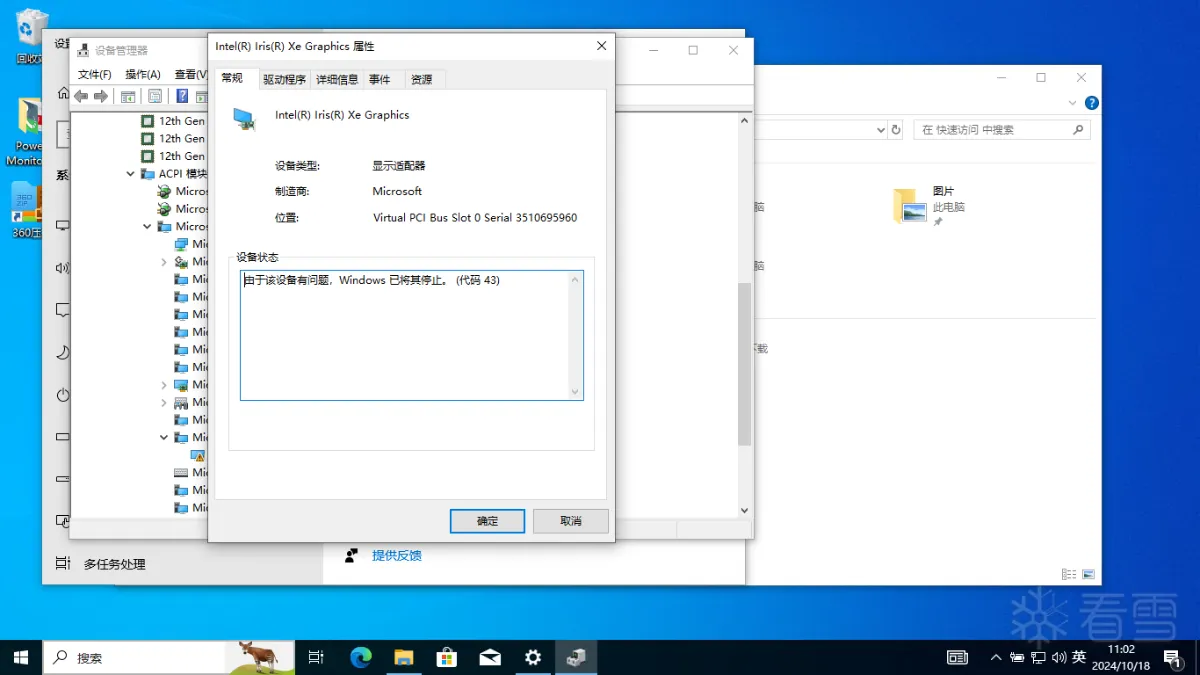Viewport: 1200px width, 675px height.
Task: Open the clock showing 11:02
Action: tap(1121, 657)
